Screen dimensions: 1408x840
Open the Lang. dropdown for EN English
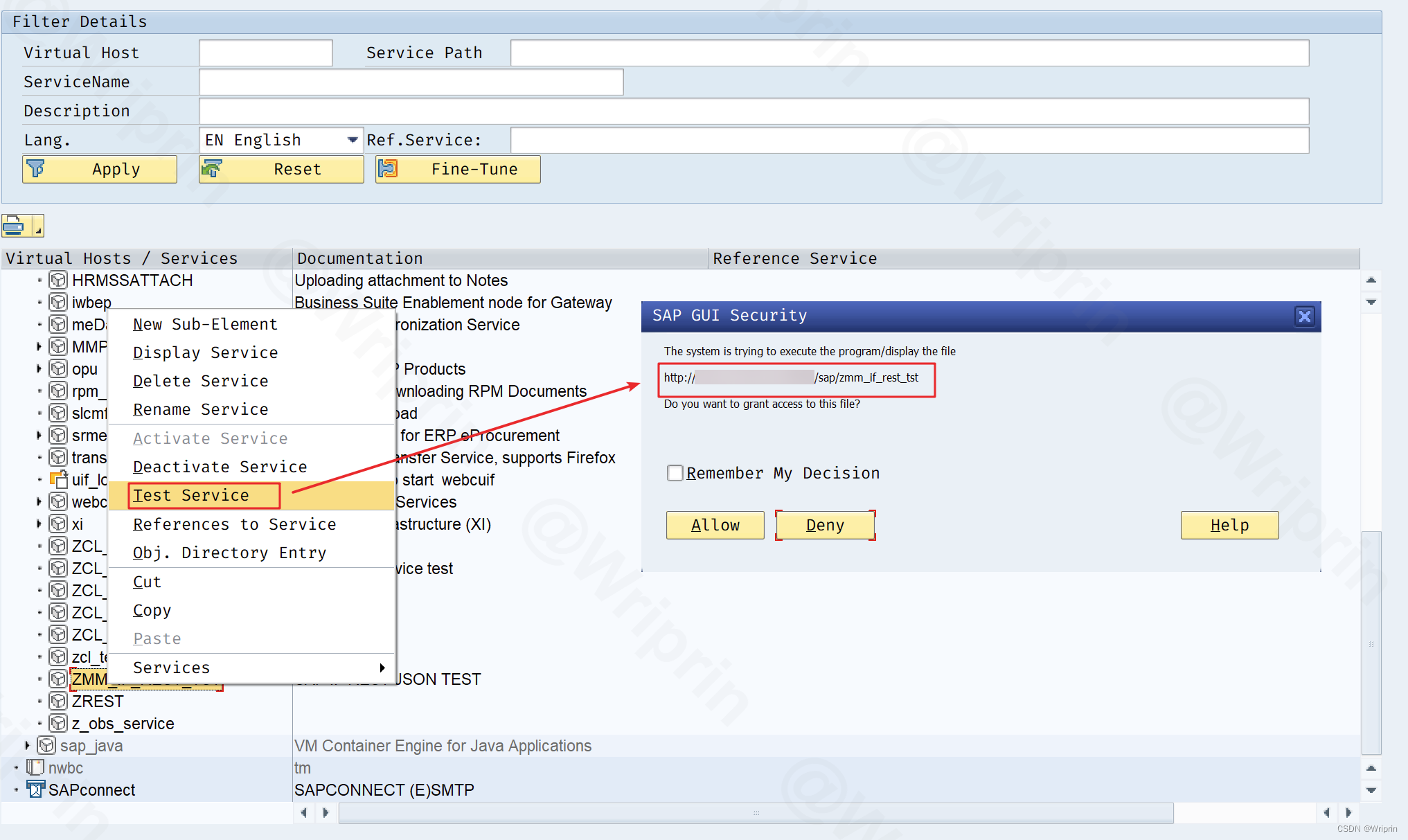tap(353, 140)
